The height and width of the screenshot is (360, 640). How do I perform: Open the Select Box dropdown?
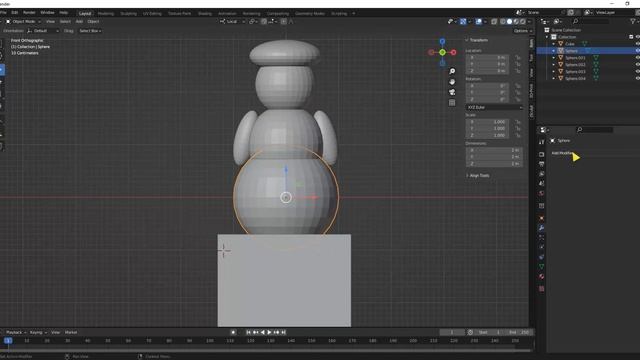[x=90, y=31]
